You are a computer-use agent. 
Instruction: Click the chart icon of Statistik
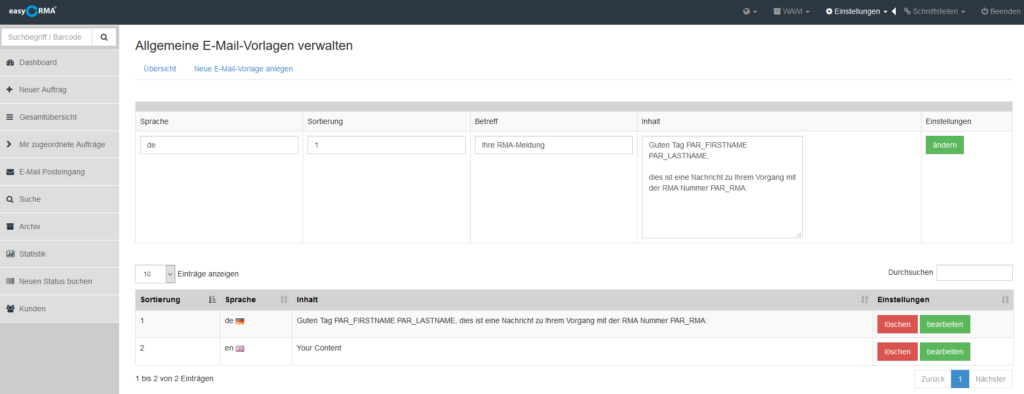coord(10,254)
